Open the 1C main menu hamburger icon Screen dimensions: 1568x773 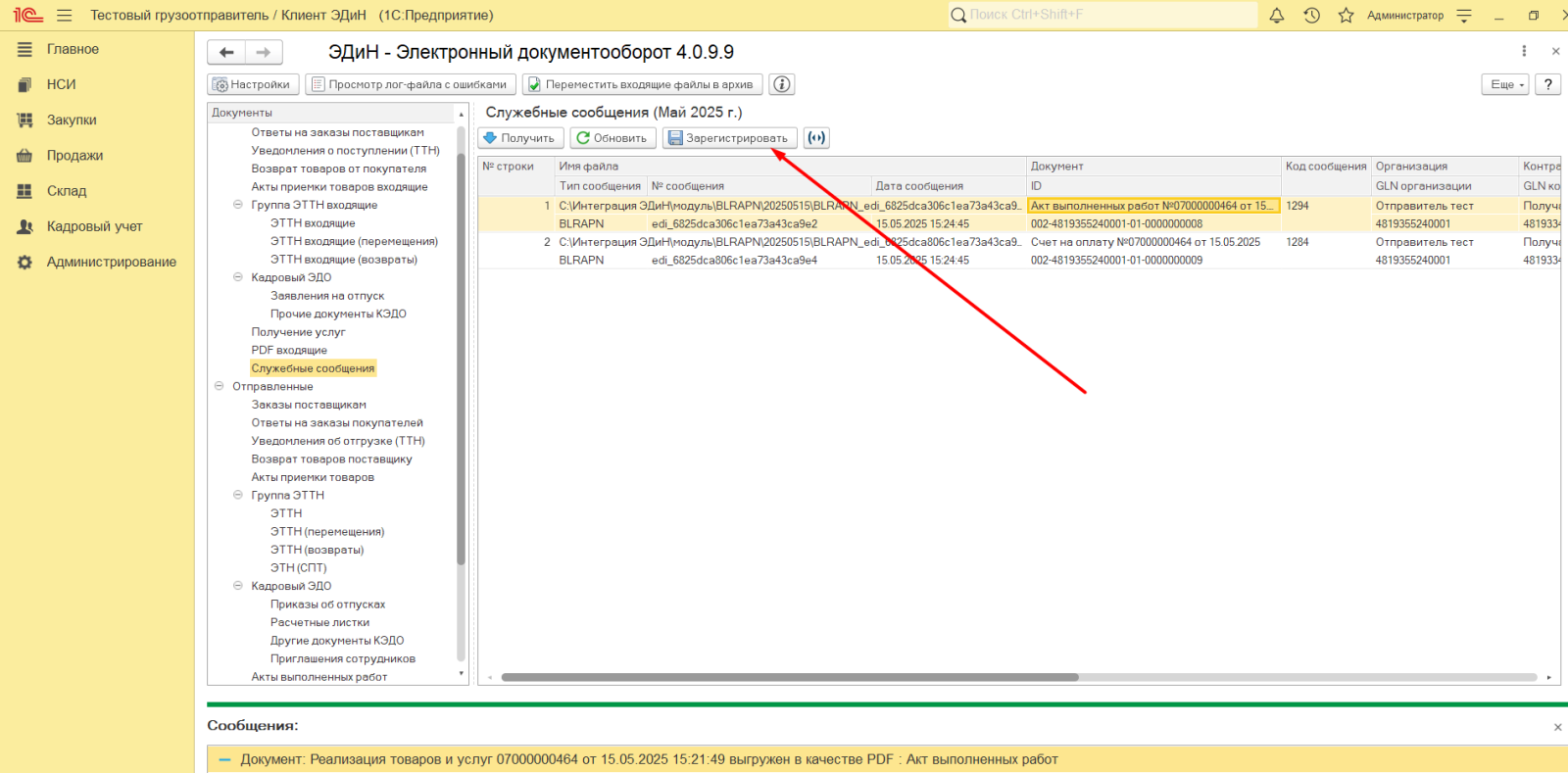point(65,16)
